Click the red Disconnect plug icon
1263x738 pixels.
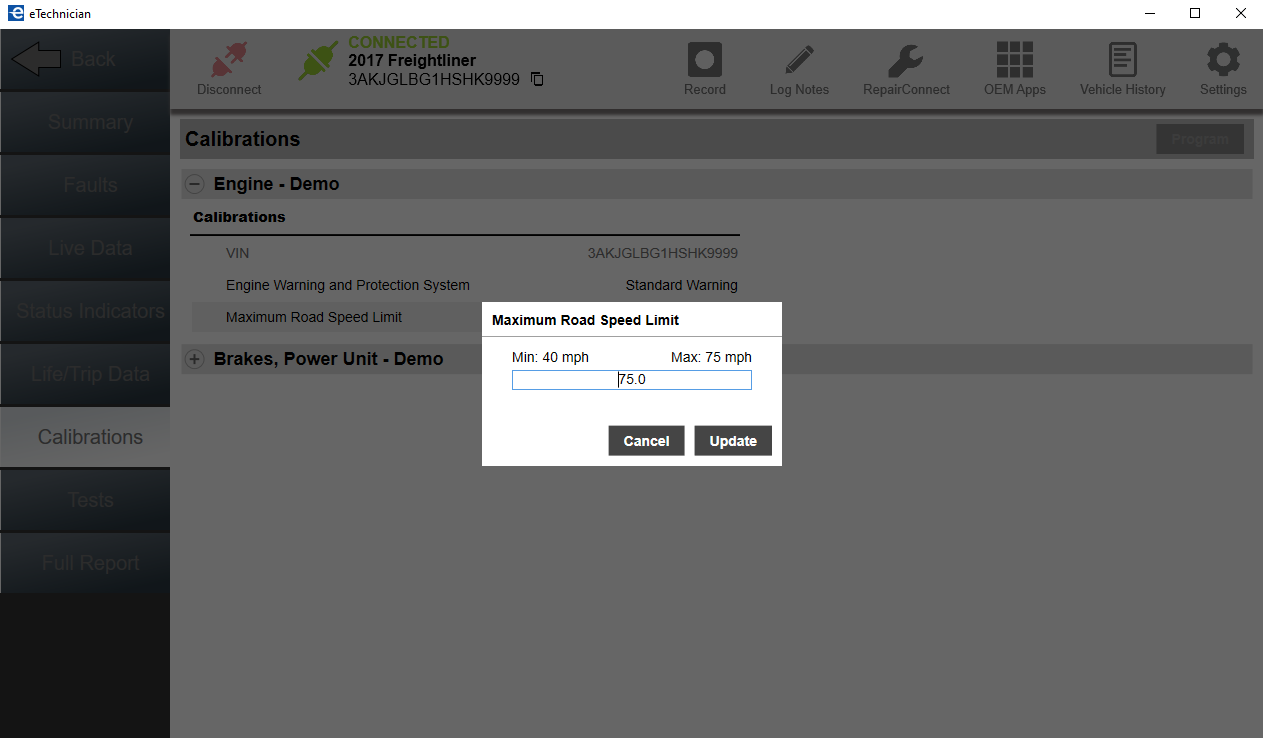tap(229, 61)
